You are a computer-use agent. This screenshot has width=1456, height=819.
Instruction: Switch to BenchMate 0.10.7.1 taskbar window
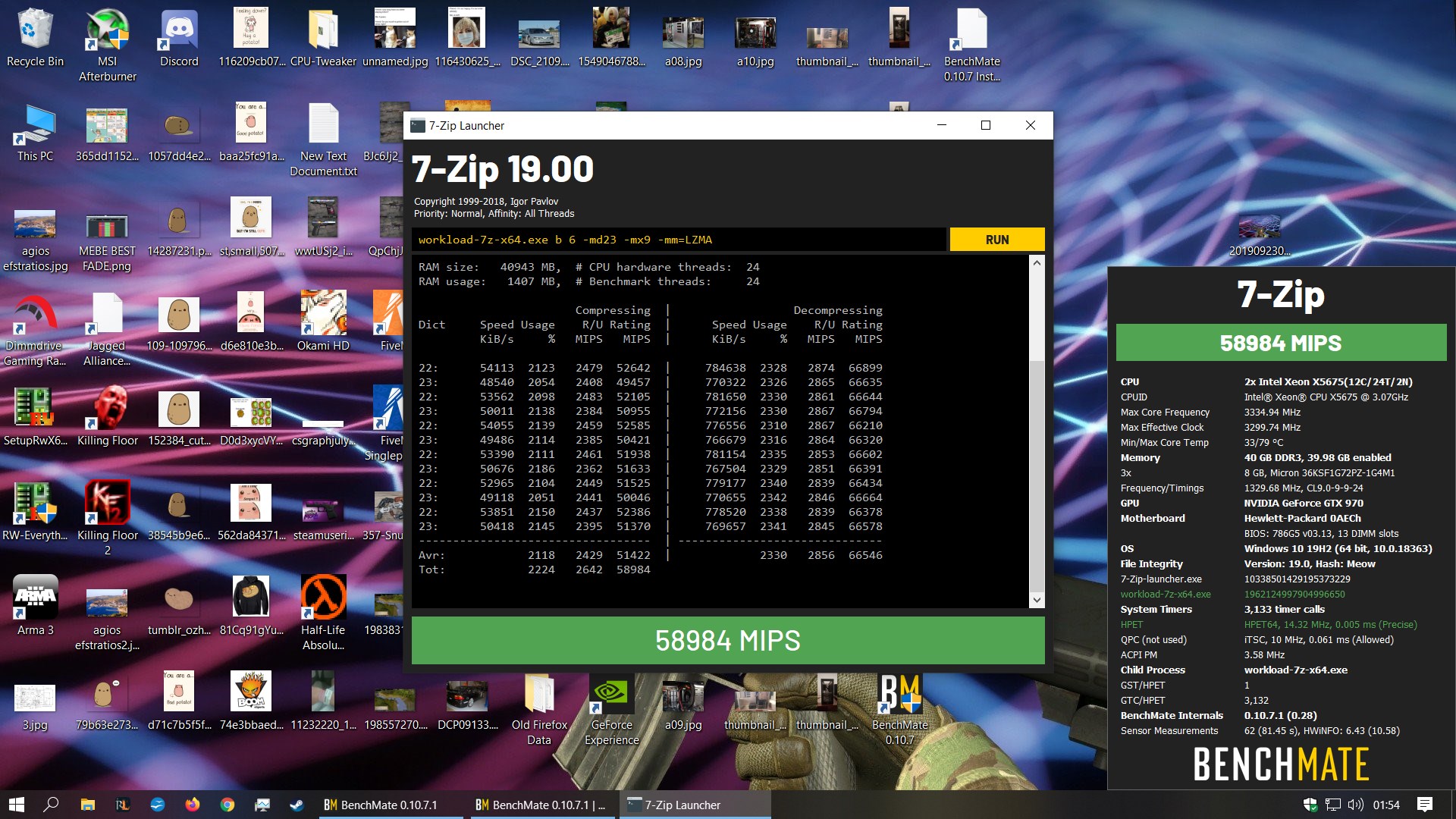[x=389, y=805]
